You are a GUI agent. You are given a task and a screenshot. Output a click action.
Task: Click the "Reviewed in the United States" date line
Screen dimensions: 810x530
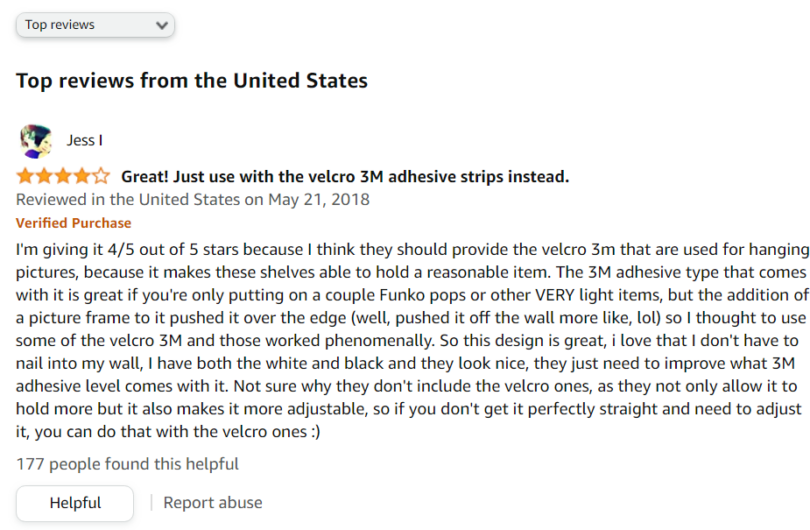tap(193, 200)
